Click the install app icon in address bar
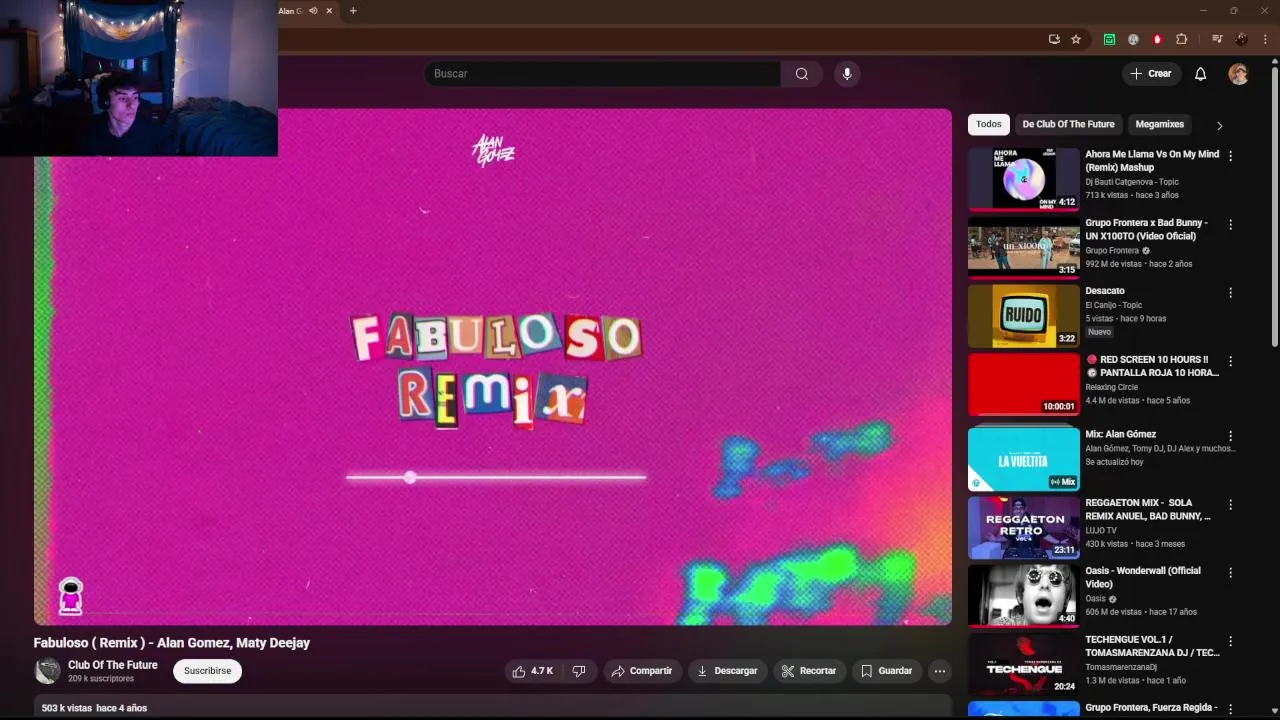This screenshot has width=1280, height=720. pos(1054,39)
